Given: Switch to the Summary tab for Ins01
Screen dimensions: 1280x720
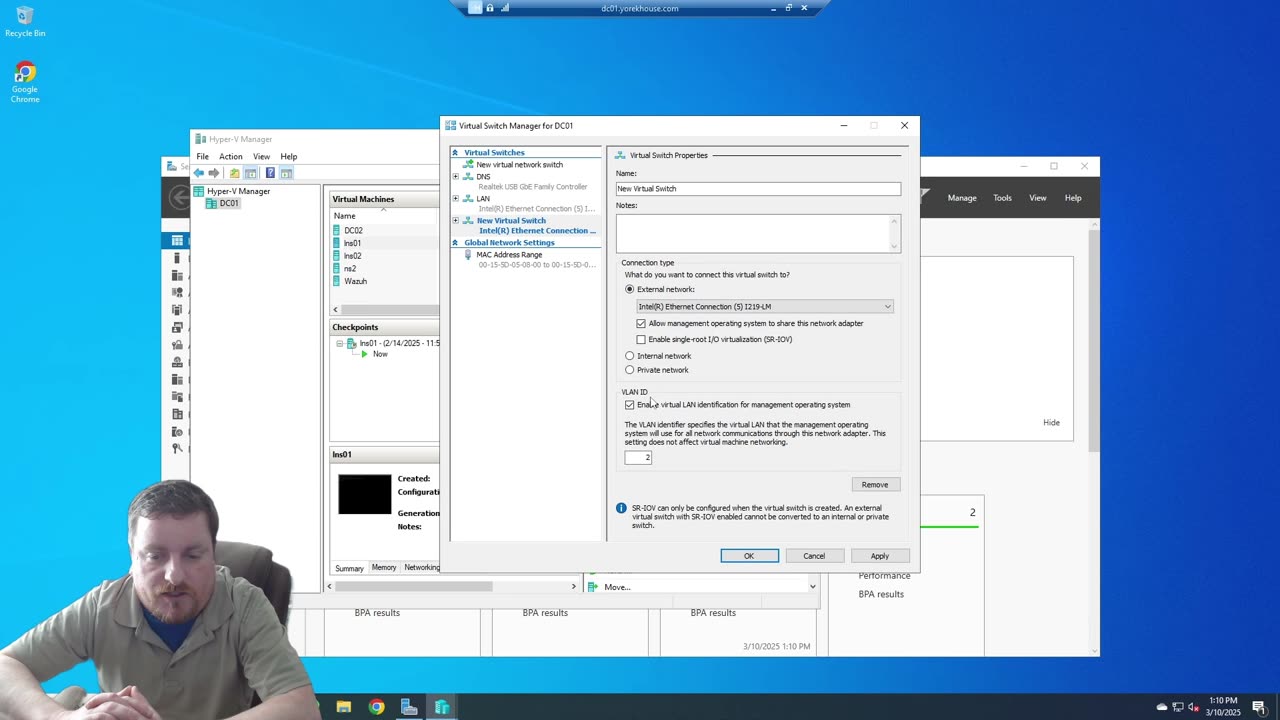Looking at the screenshot, I should coord(349,568).
